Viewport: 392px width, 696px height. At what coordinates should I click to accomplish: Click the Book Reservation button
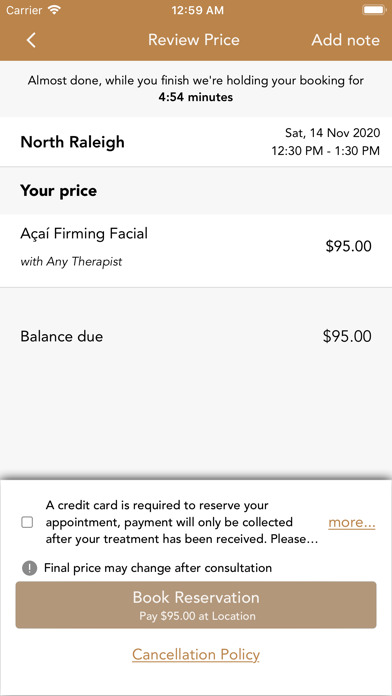pyautogui.click(x=196, y=605)
